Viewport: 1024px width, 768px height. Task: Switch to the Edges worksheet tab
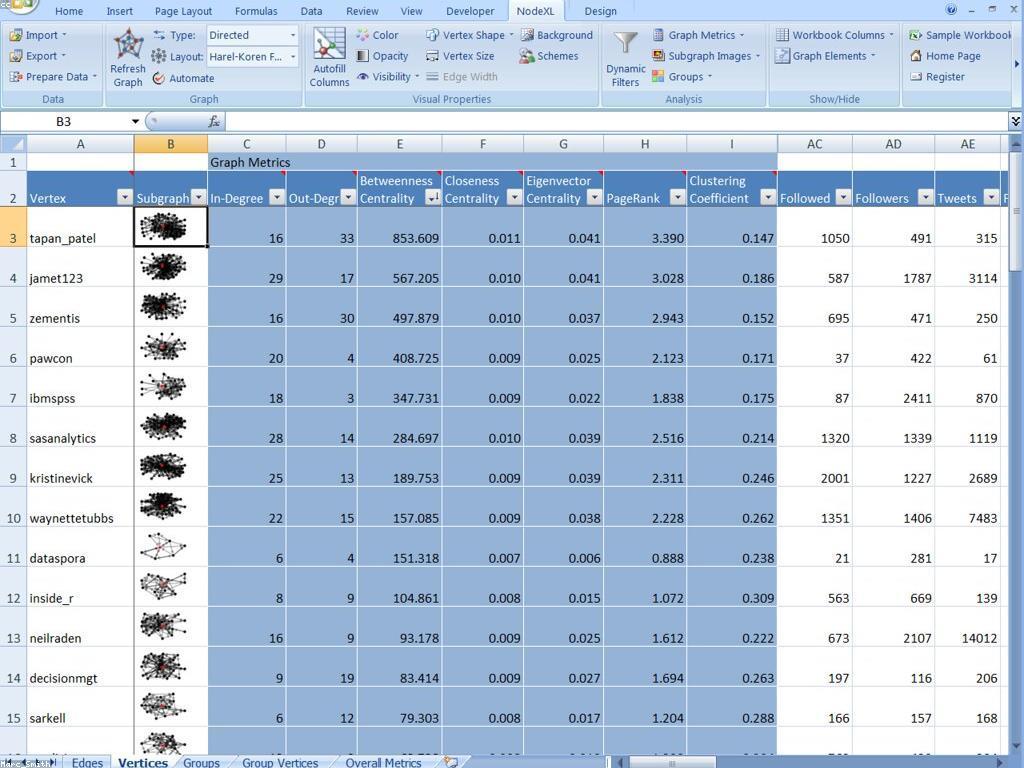pos(87,762)
